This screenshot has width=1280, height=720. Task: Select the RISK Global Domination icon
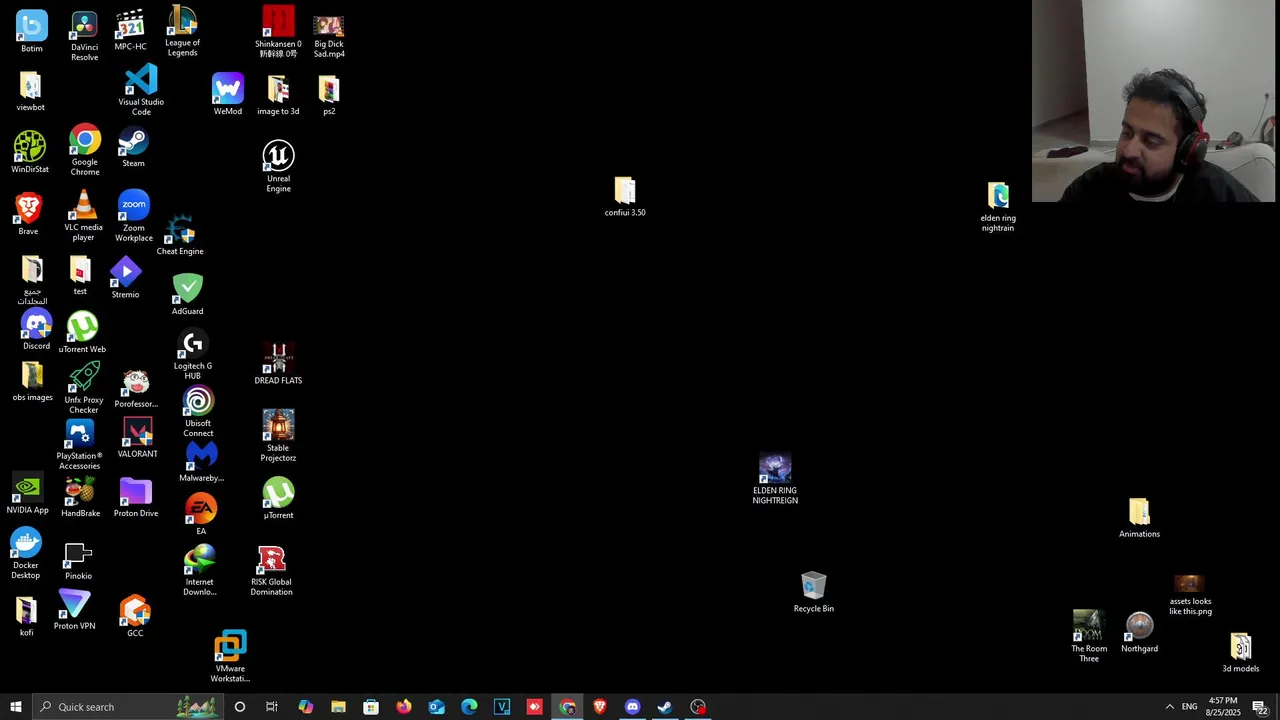(x=271, y=571)
